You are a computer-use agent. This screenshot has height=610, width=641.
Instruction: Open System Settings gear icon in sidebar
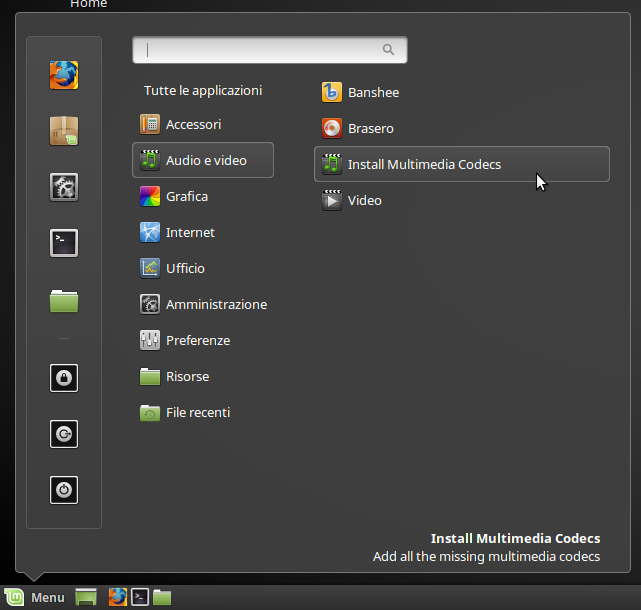coord(64,186)
